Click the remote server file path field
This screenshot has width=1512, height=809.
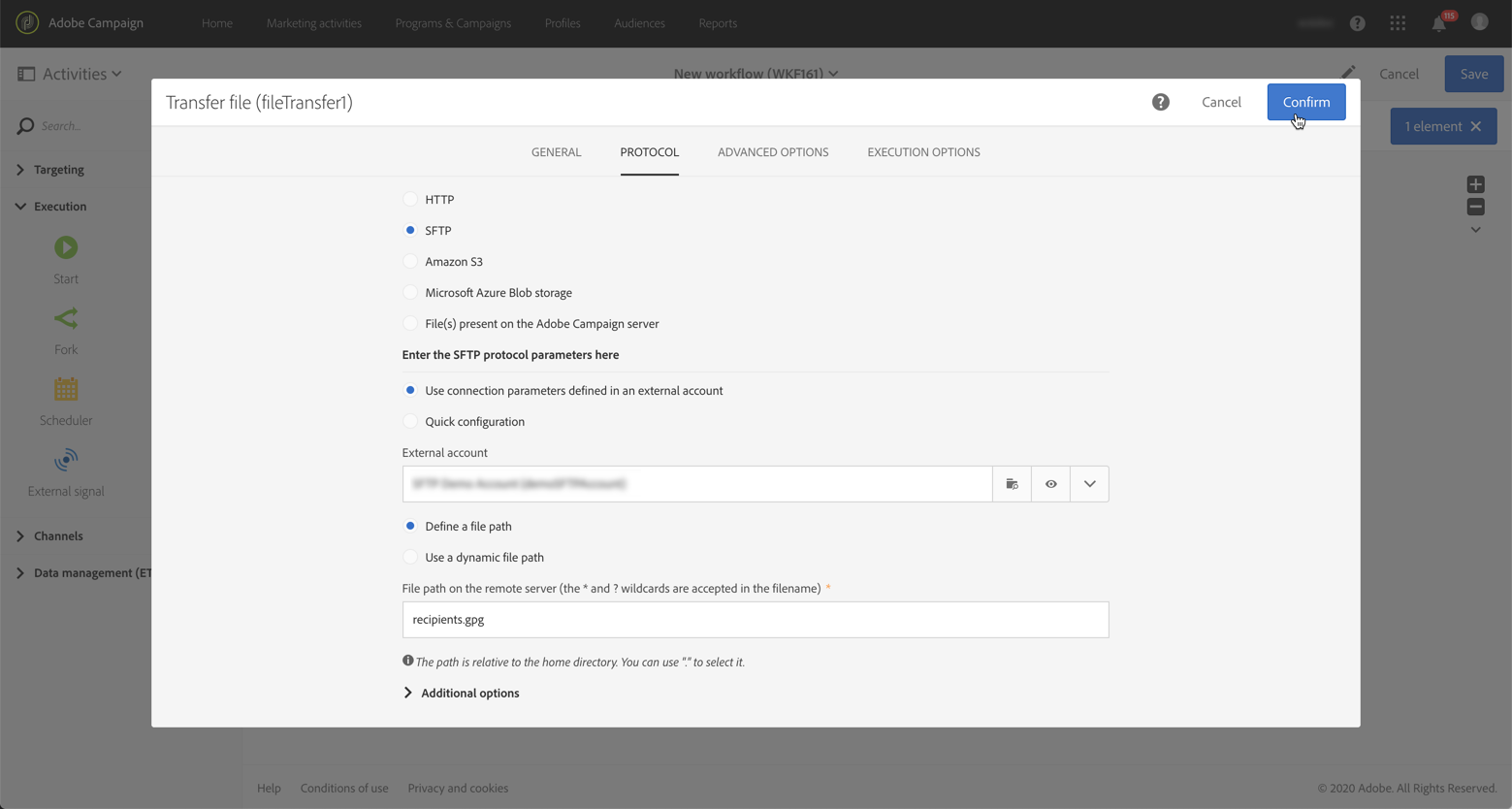[x=756, y=620]
